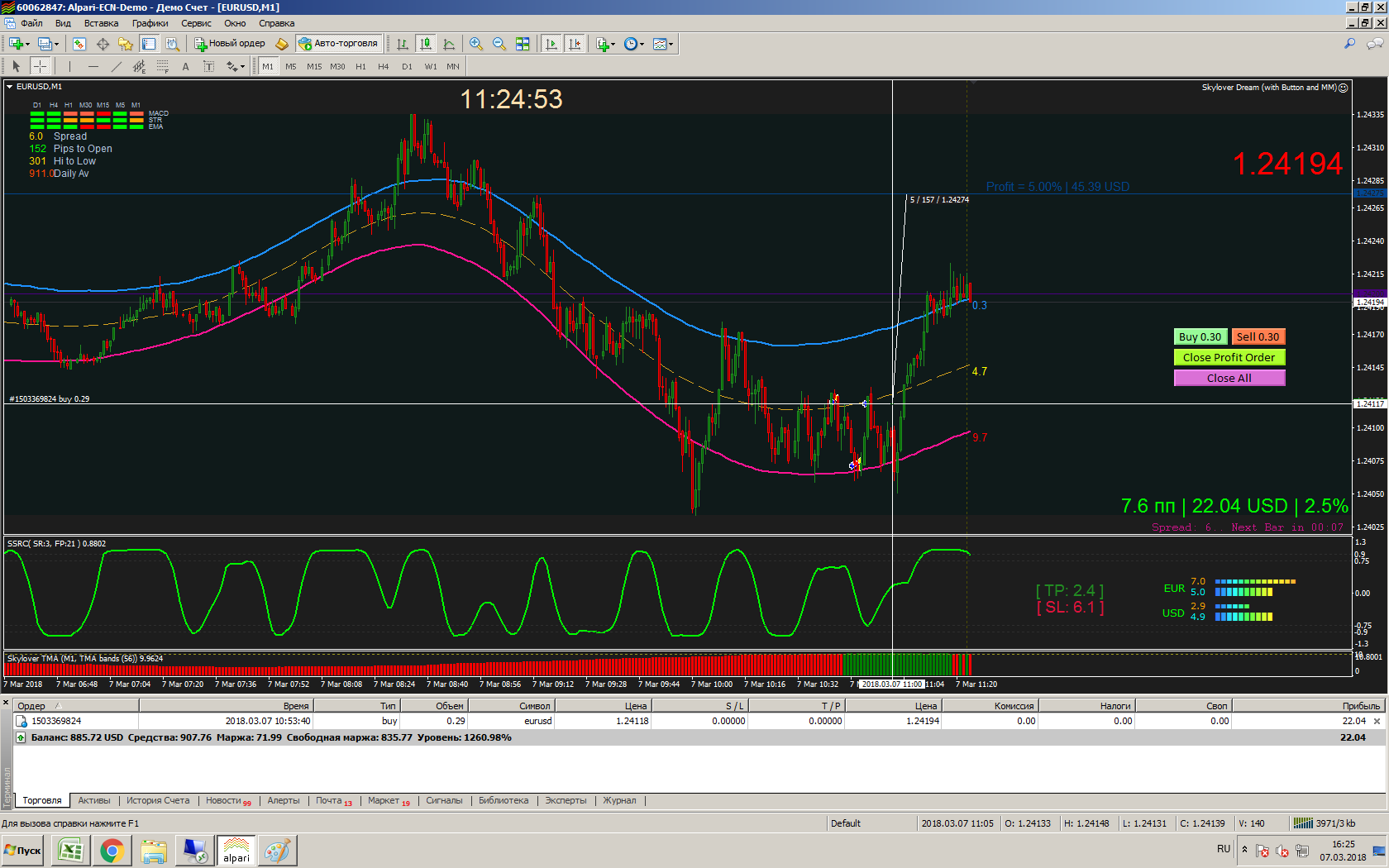Open the Market Watch window icon

(x=79, y=44)
